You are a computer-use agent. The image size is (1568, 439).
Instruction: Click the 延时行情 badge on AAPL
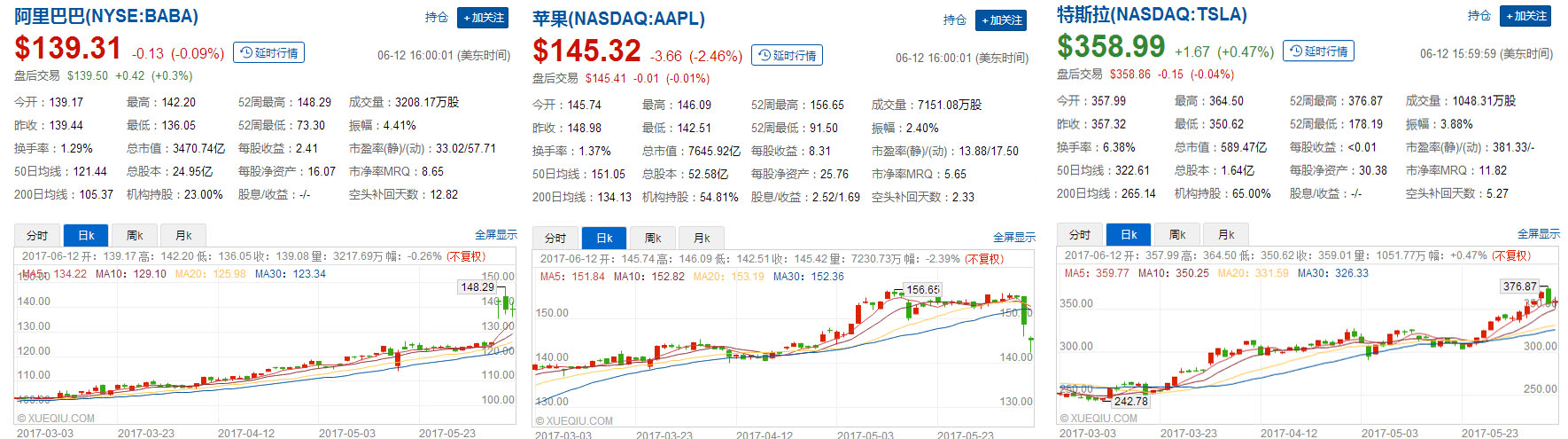(787, 55)
